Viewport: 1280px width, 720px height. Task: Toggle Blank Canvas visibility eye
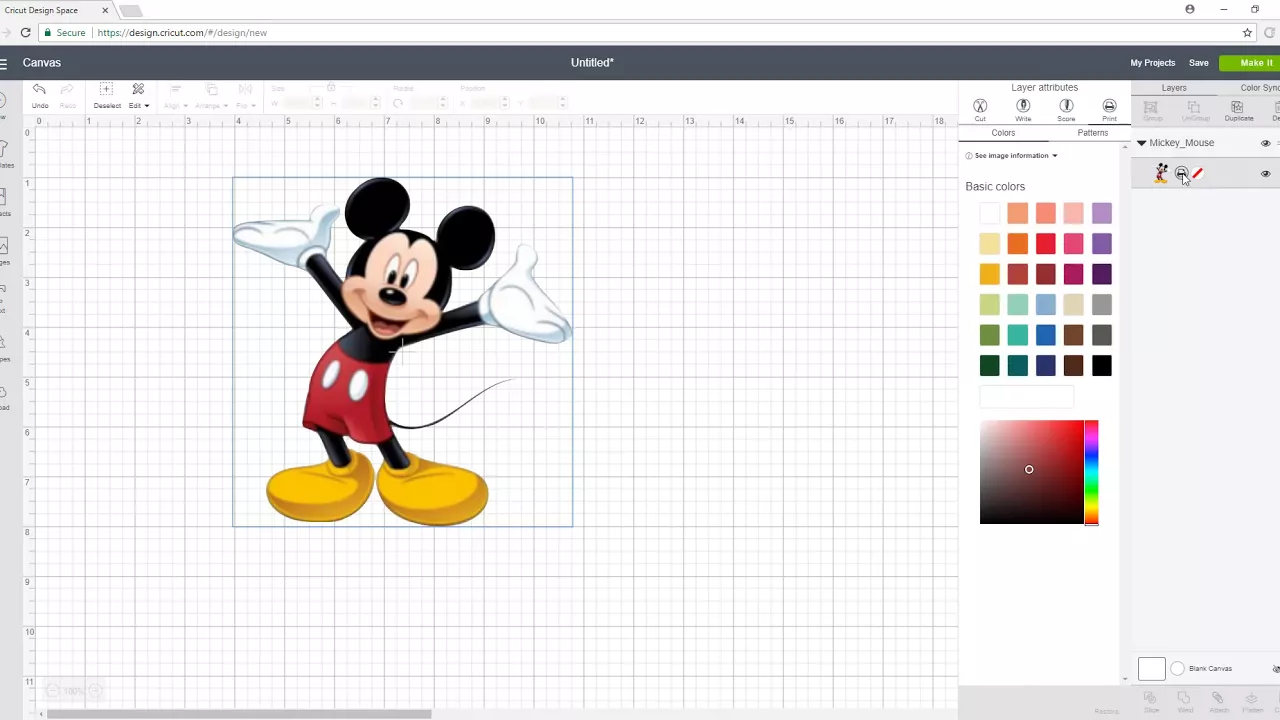click(1276, 669)
